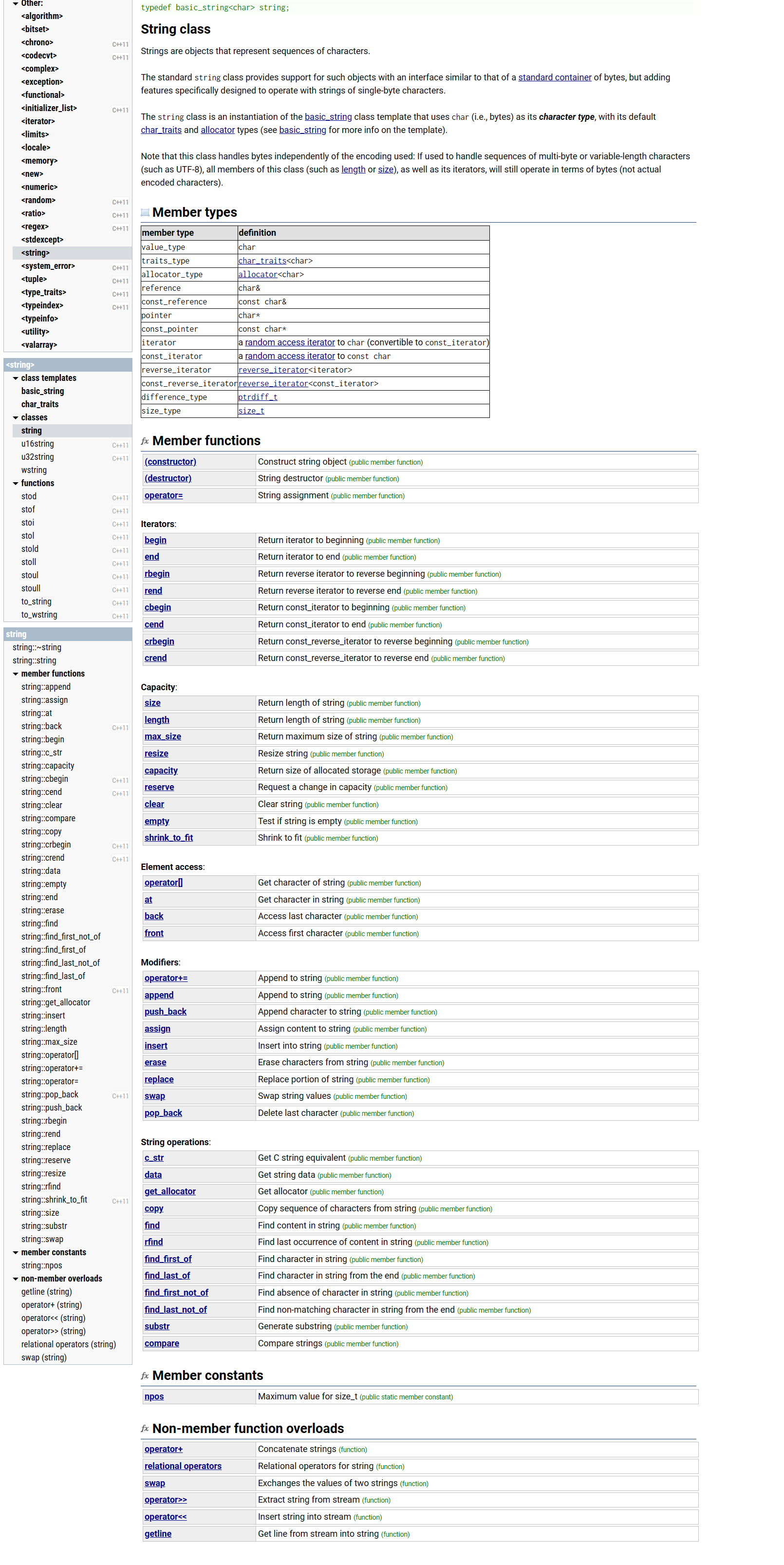Open the c_str string operation link
This screenshot has width=784, height=1565.
pos(154,1158)
